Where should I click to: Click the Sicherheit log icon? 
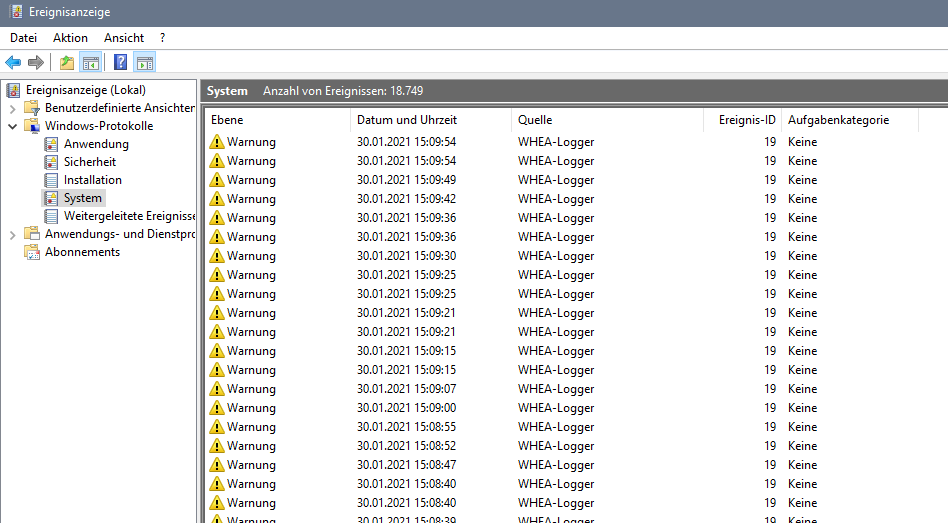point(51,162)
